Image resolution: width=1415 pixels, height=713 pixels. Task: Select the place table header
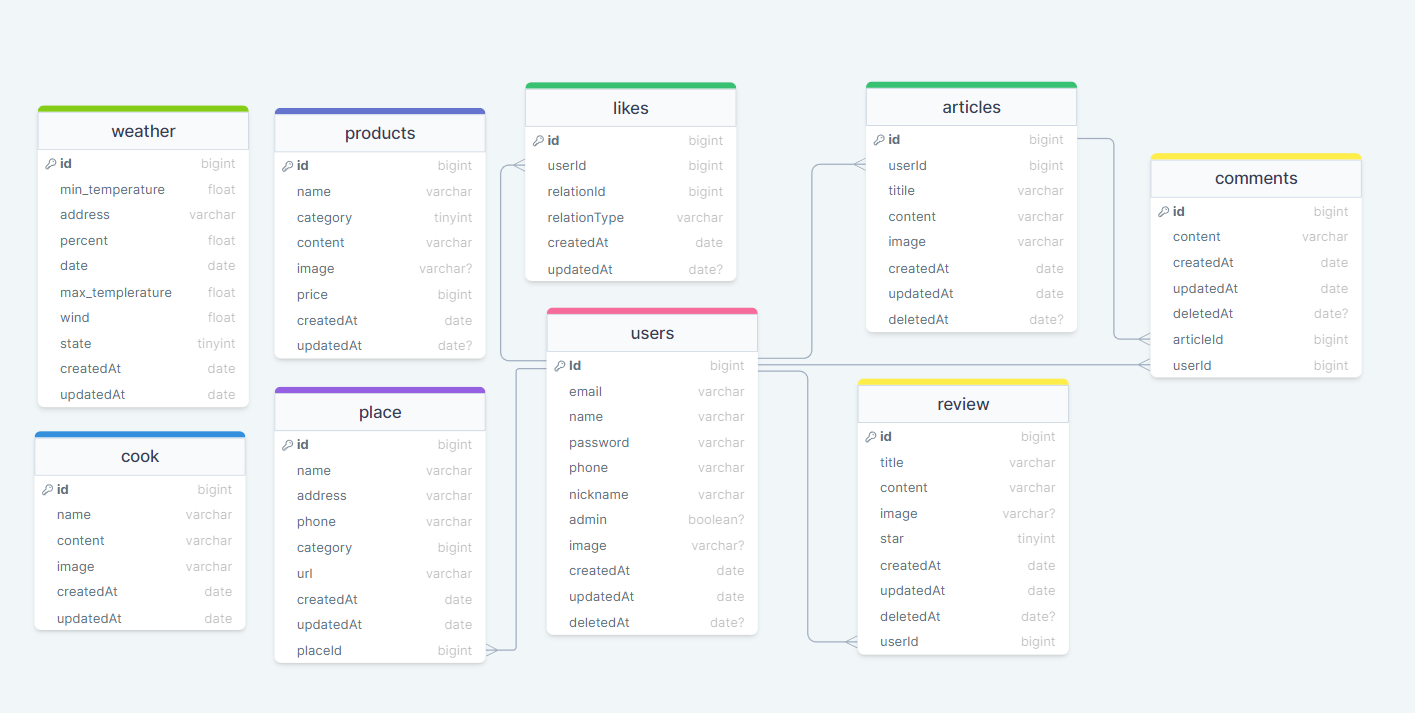point(380,412)
